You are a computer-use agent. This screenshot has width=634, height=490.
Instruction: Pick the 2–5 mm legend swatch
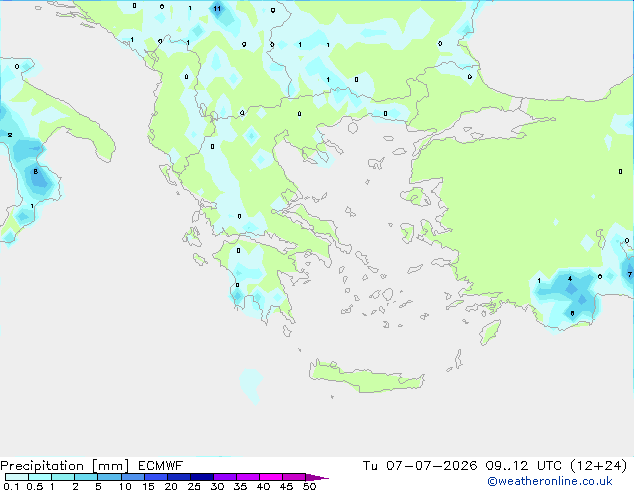click(86, 477)
